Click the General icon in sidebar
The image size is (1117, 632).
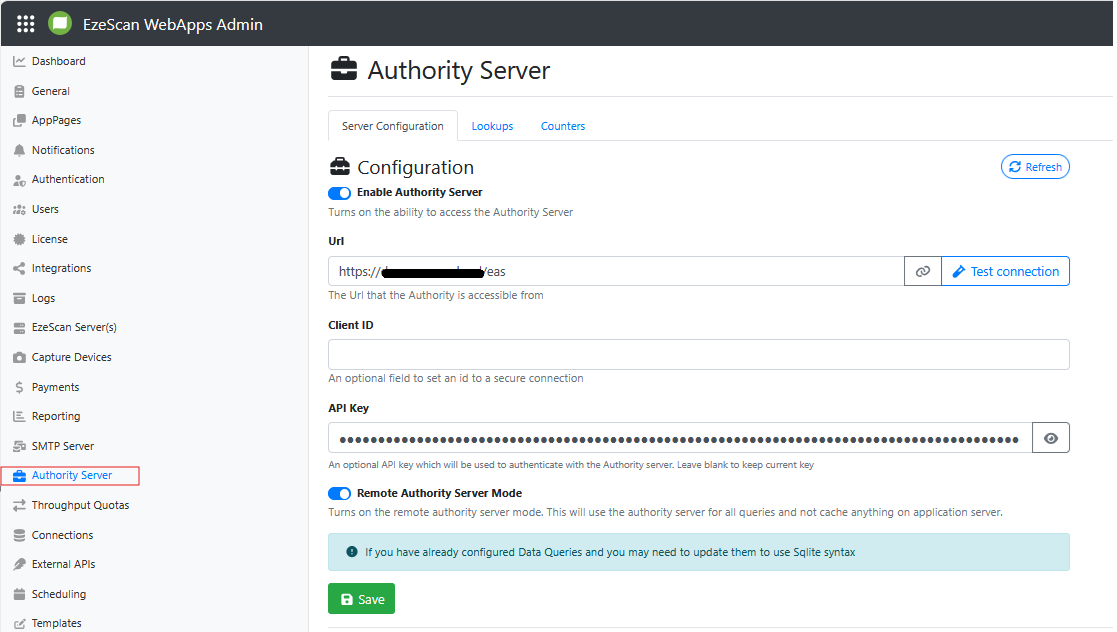pyautogui.click(x=19, y=91)
